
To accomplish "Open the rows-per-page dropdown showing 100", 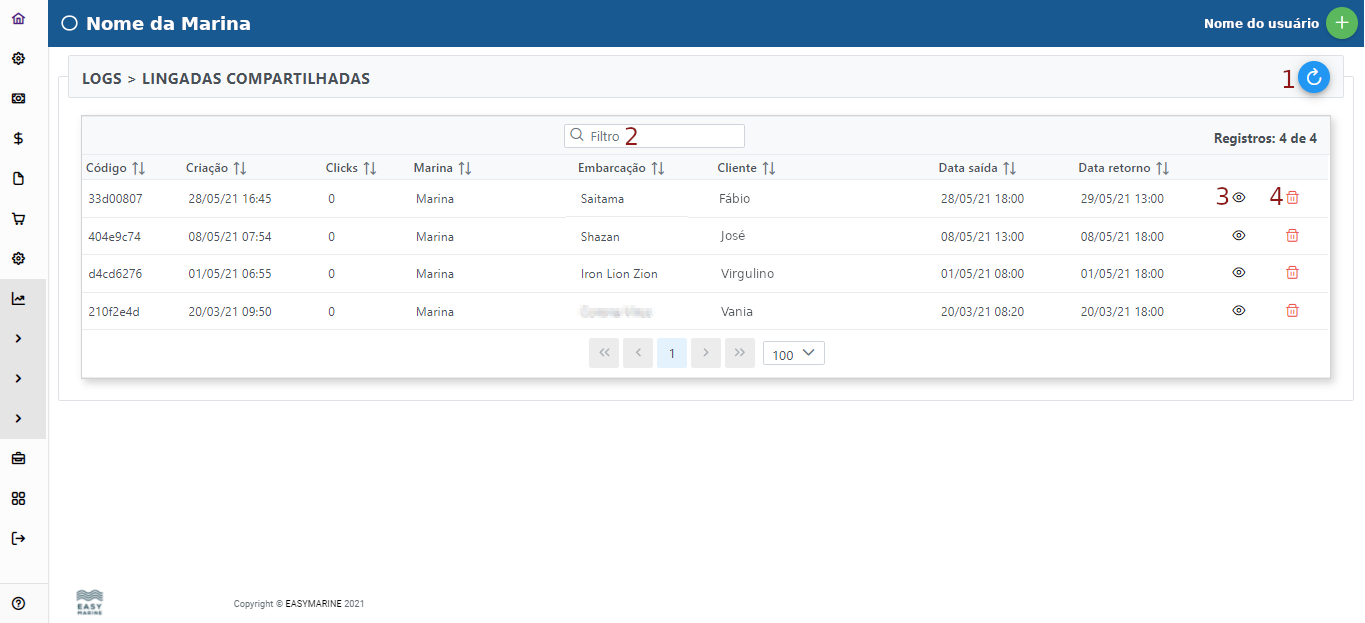I will (793, 354).
